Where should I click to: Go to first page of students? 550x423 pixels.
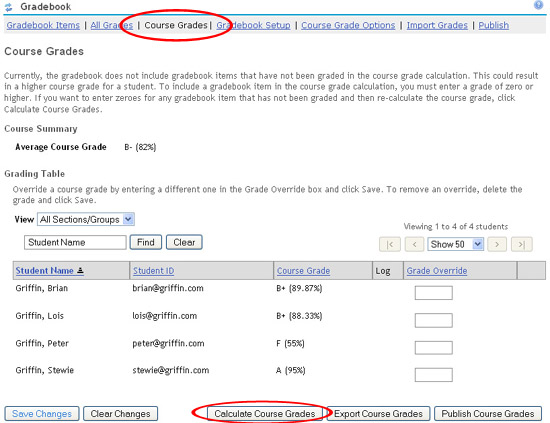pos(390,244)
